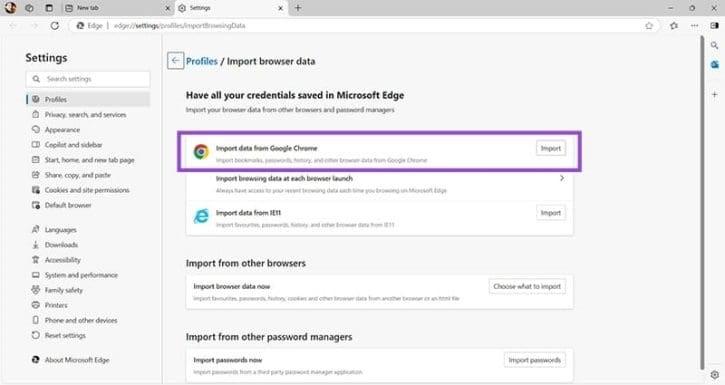
Task: Click Import button for IE11 data
Action: click(551, 213)
